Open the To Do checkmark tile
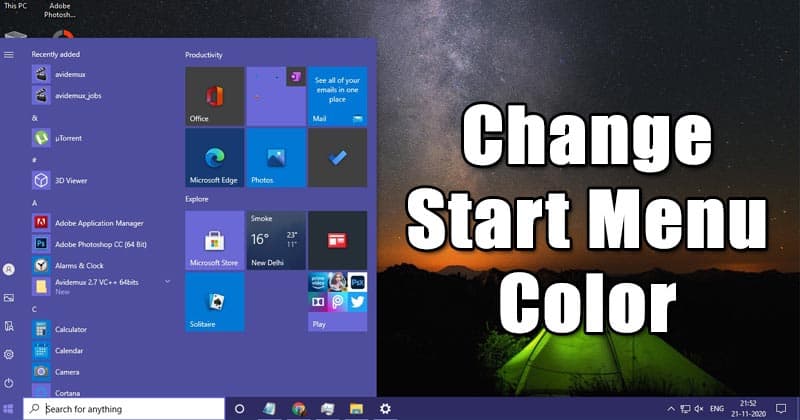The height and width of the screenshot is (420, 800). tap(337, 158)
